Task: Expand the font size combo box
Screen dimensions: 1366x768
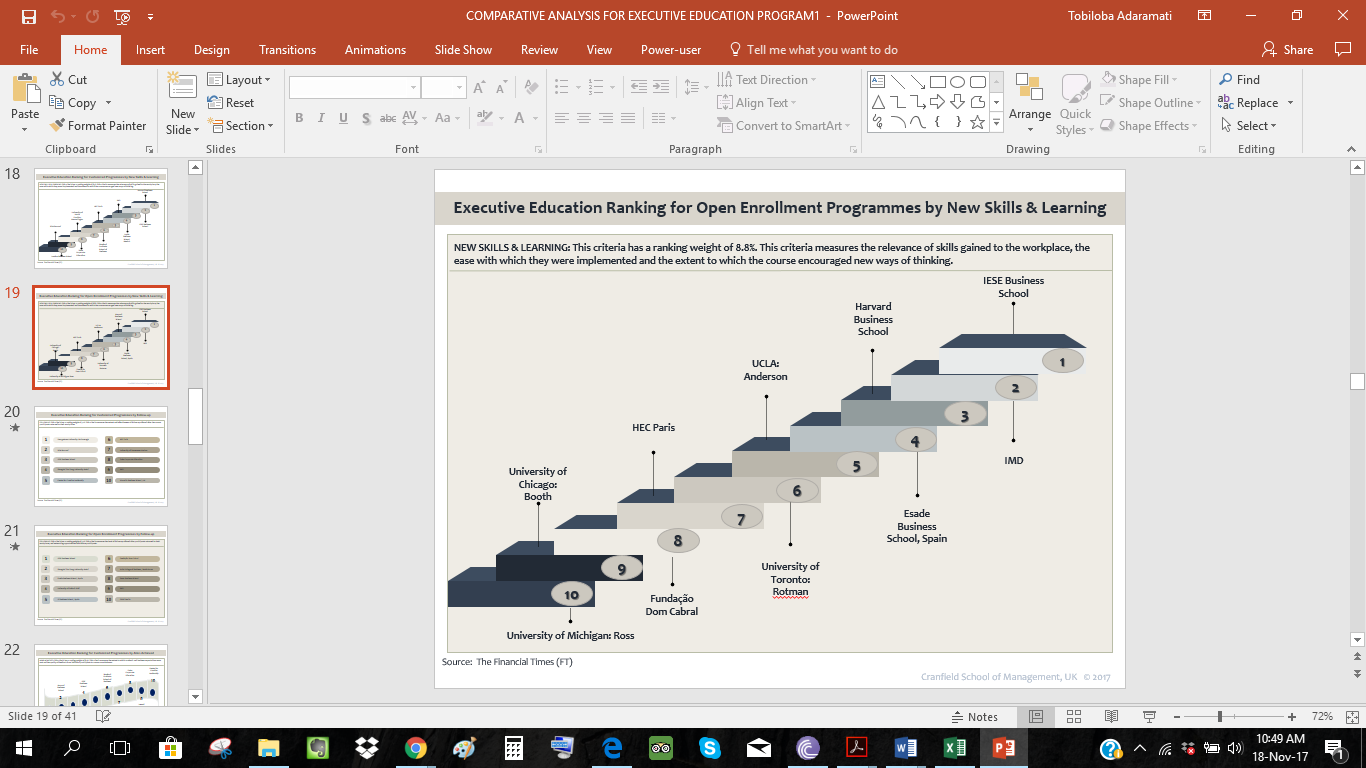Action: tap(460, 88)
